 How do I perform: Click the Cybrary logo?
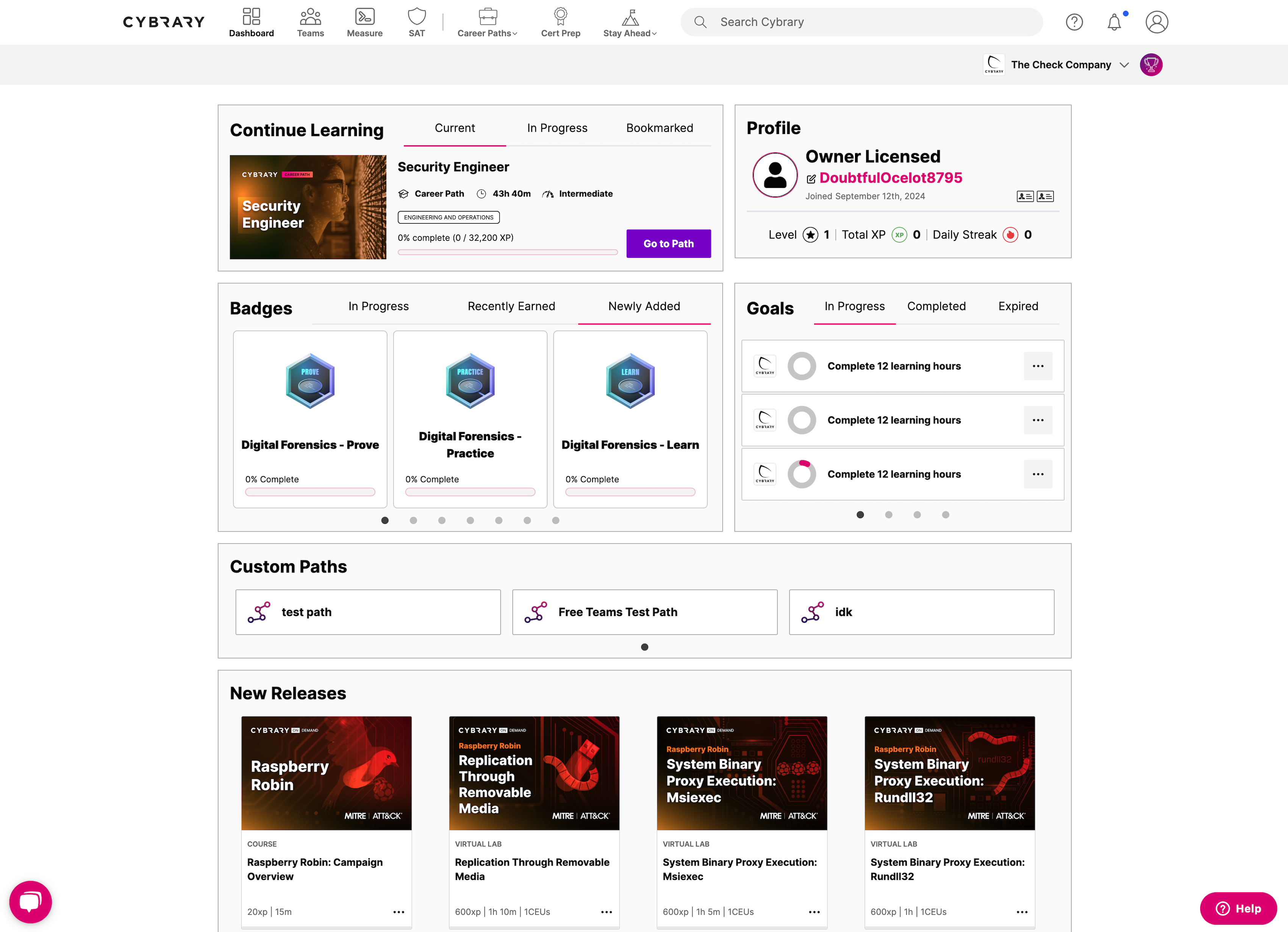coord(164,22)
